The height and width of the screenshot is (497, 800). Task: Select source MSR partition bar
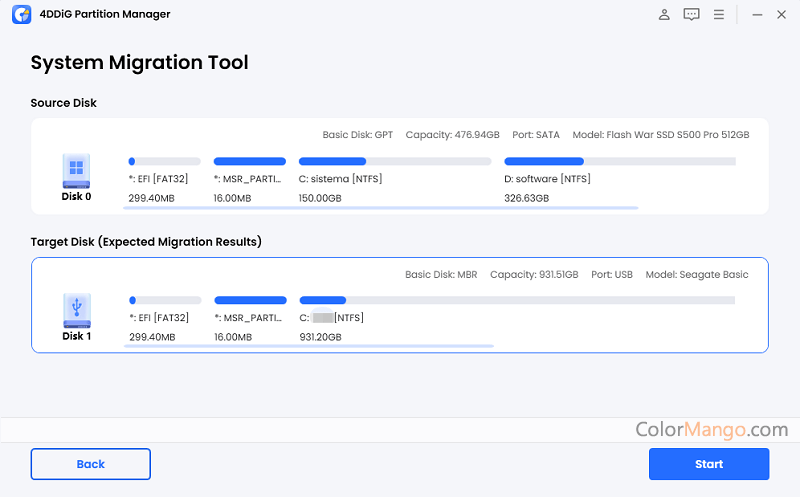(250, 161)
